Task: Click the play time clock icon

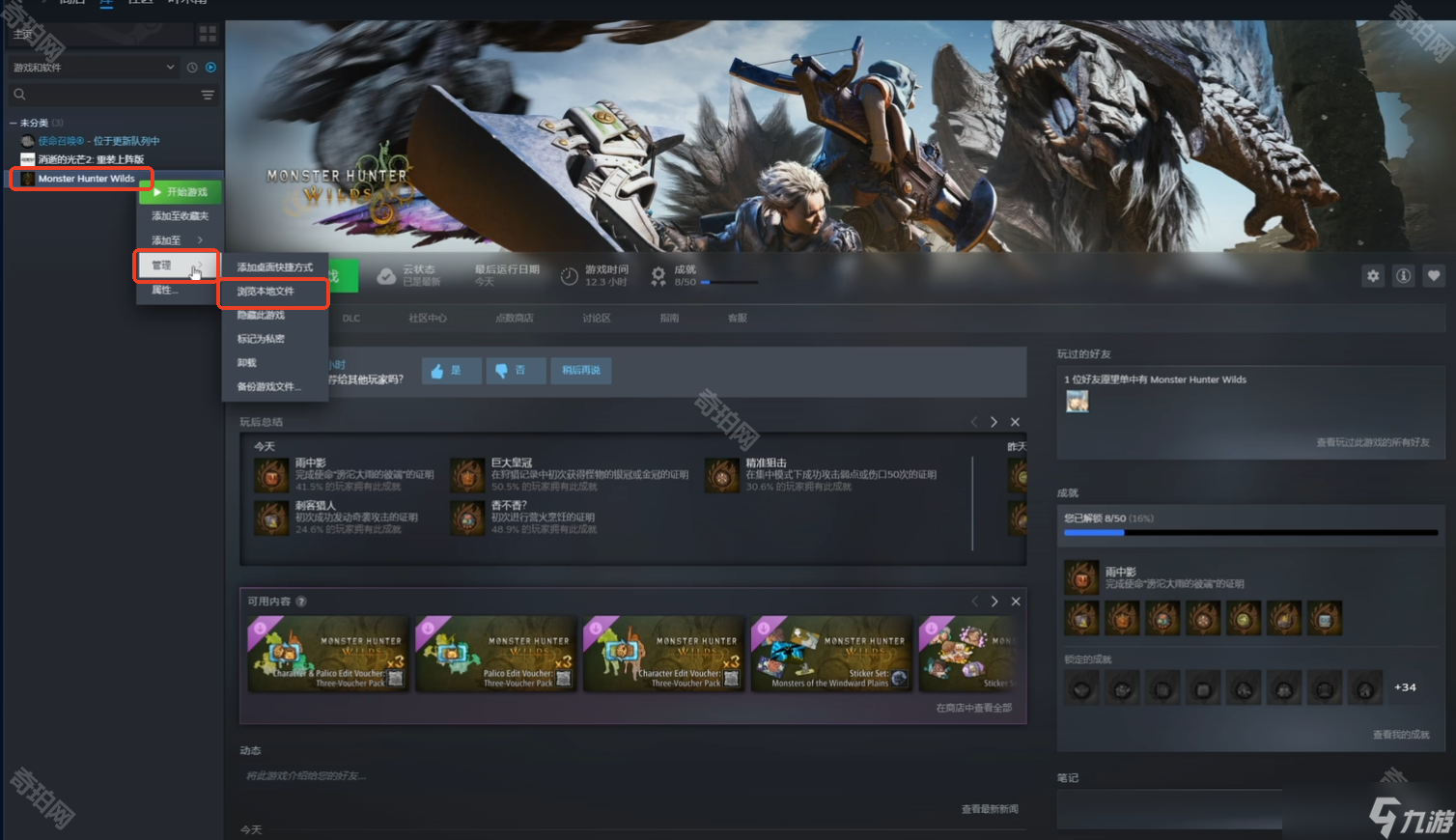Action: tap(570, 276)
